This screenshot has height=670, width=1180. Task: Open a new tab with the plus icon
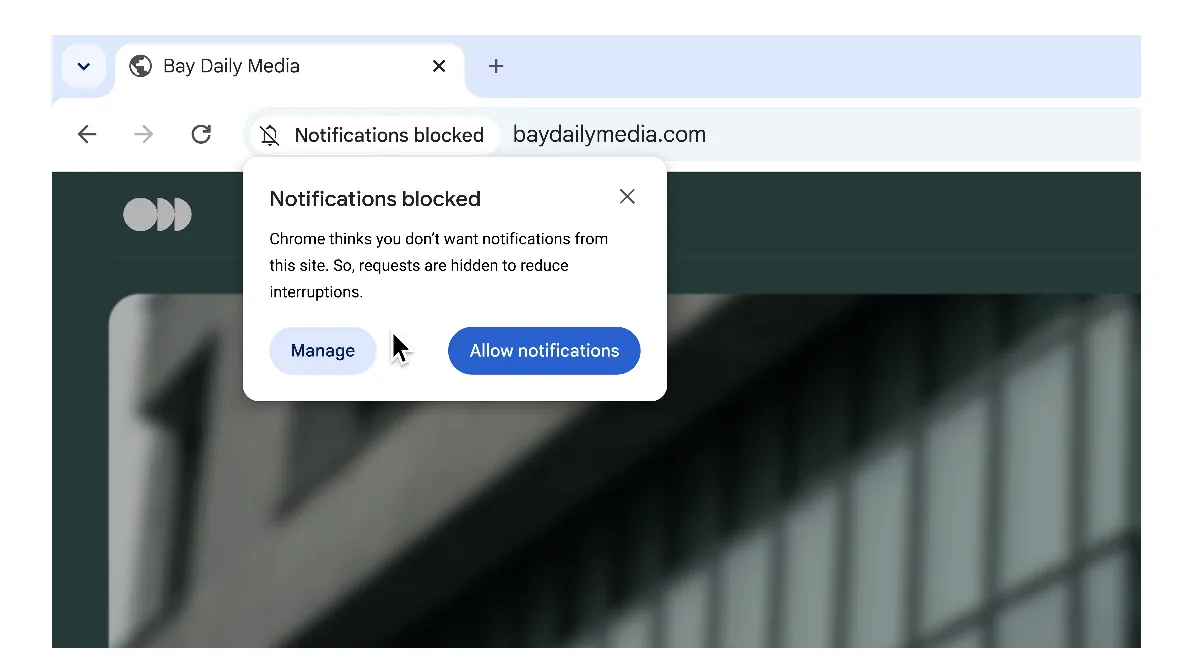point(495,66)
